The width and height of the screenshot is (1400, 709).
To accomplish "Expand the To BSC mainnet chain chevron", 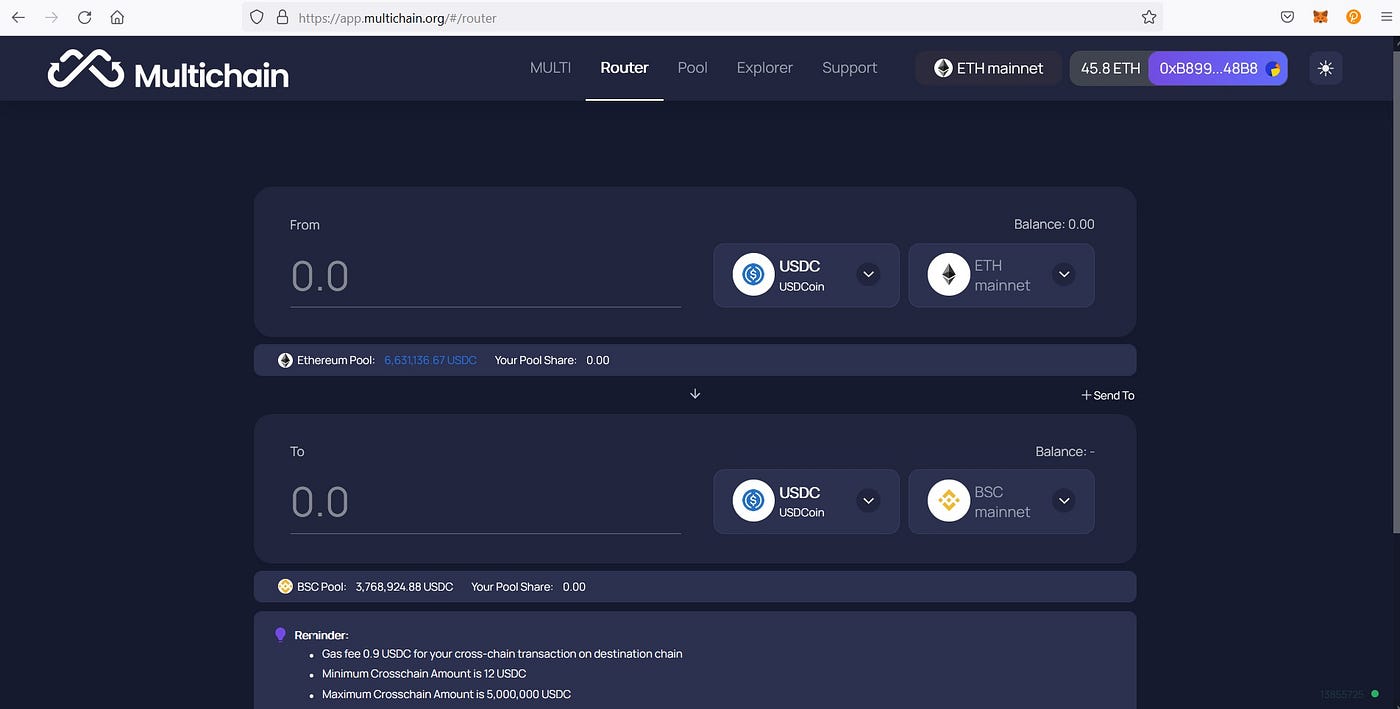I will (x=1064, y=501).
